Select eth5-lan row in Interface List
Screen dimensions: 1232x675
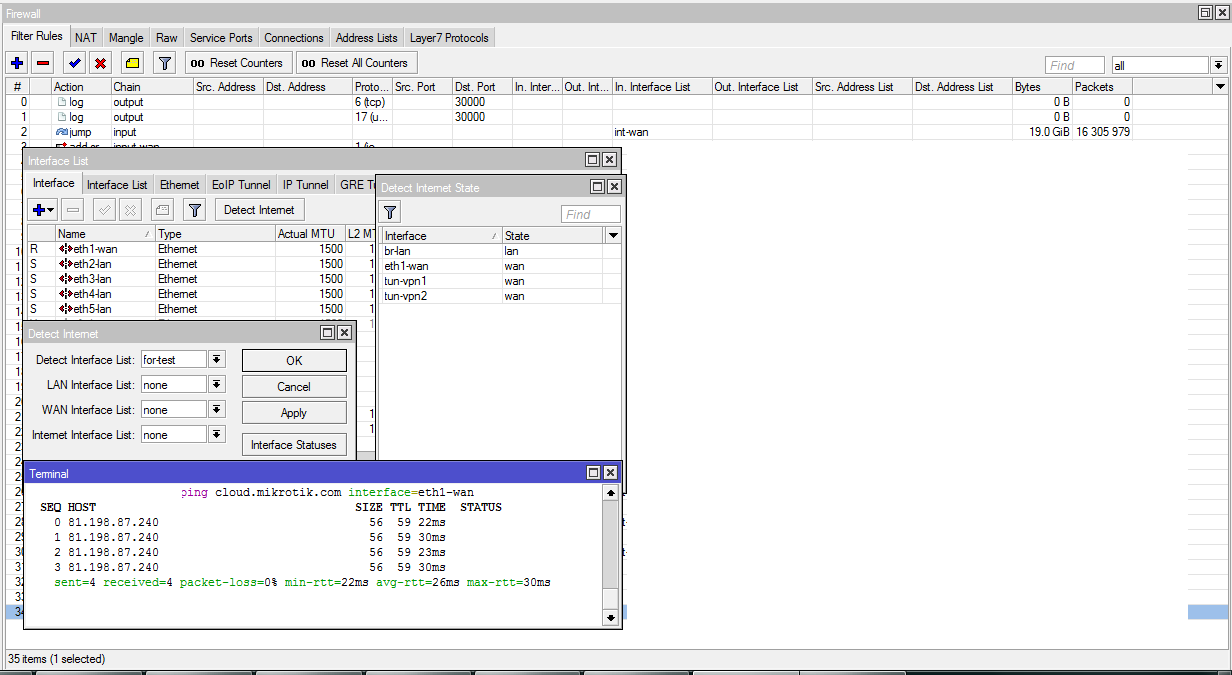click(x=200, y=309)
